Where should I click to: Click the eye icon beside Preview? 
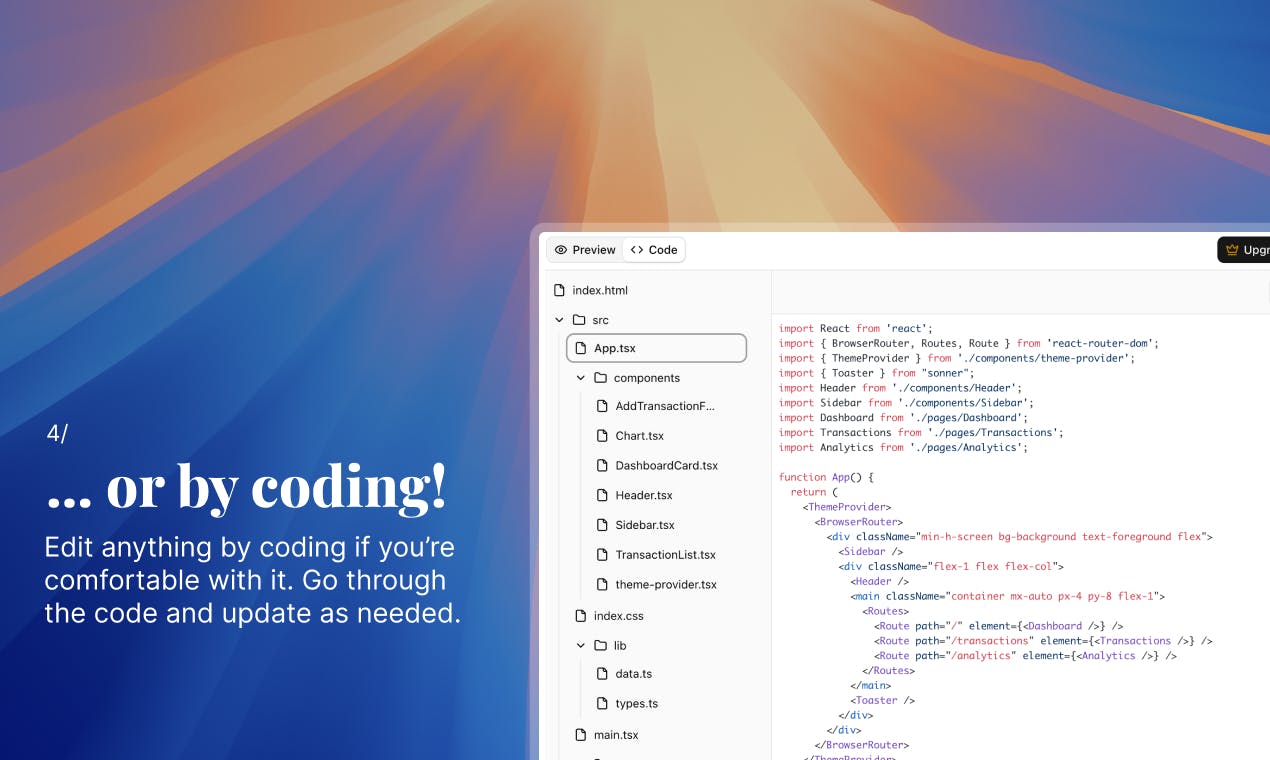561,250
